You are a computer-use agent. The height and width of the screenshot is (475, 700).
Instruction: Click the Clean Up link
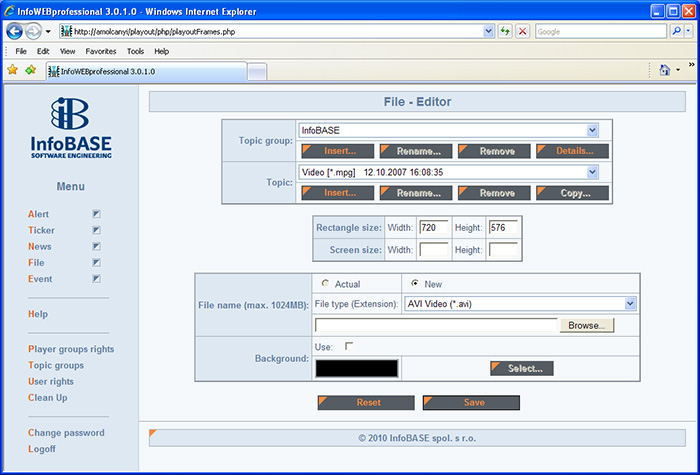(48, 397)
